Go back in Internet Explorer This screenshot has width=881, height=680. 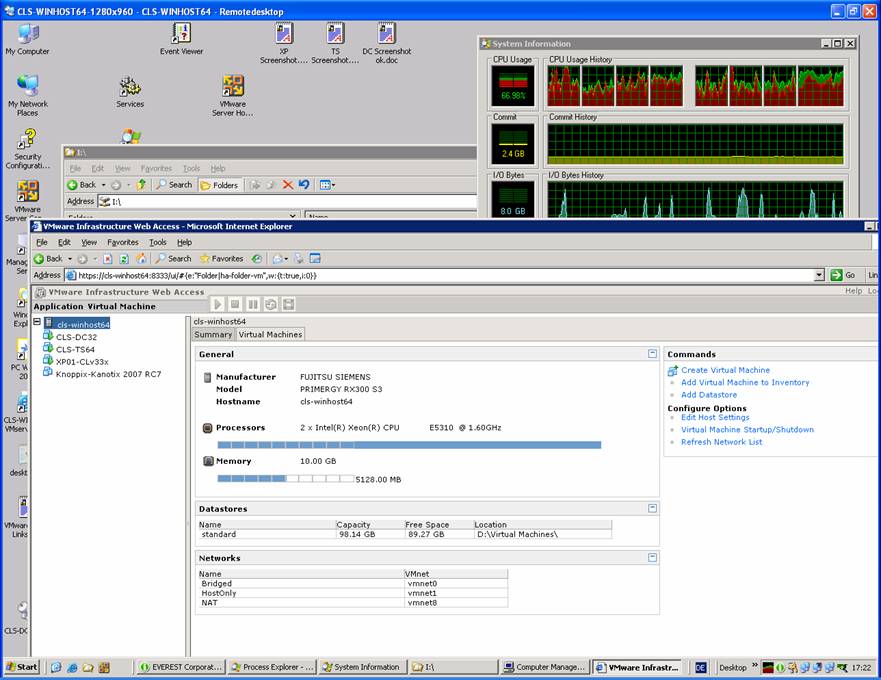pos(48,259)
